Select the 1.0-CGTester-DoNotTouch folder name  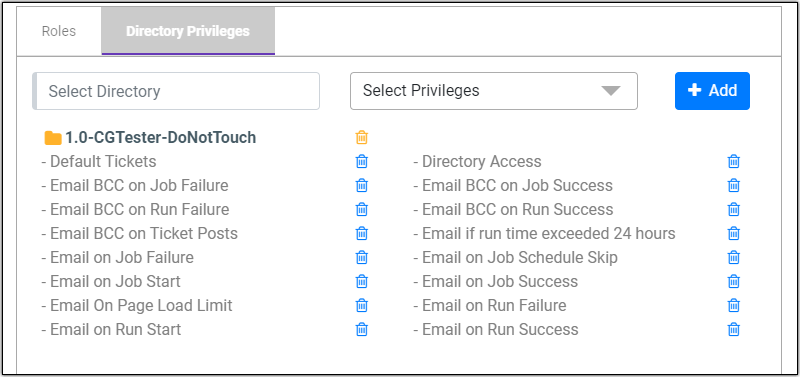[x=160, y=137]
